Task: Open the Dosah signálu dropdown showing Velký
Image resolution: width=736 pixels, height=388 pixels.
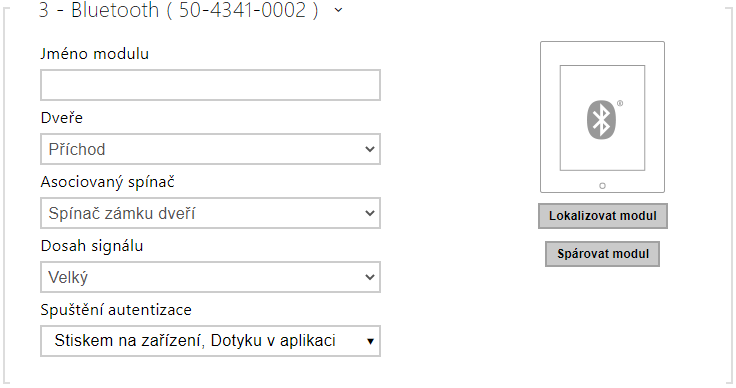Action: [210, 277]
